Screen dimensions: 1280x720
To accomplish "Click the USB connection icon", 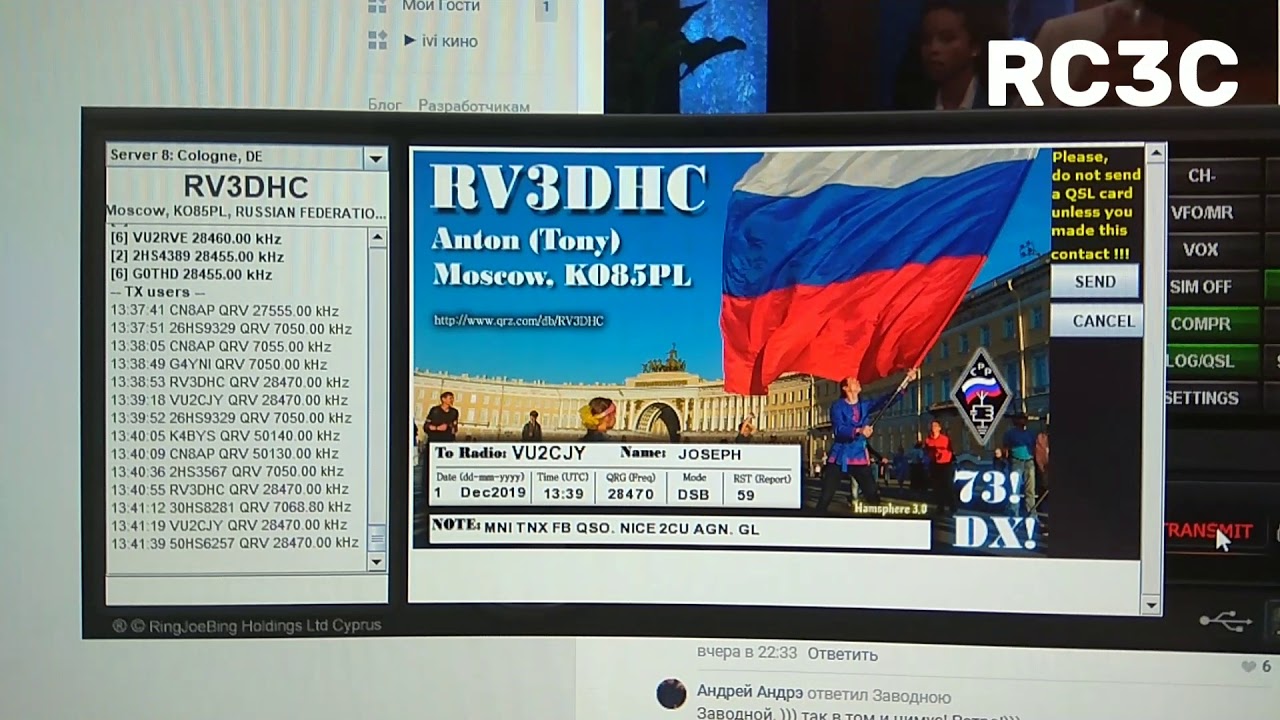I will pos(1225,621).
